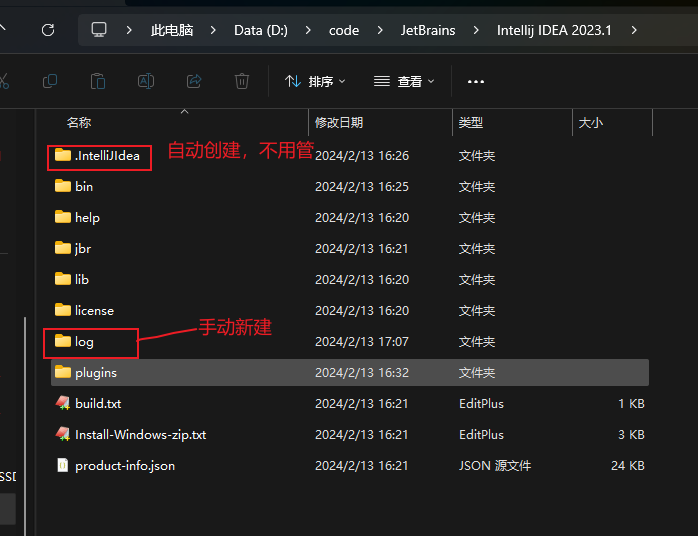Select the license folder name
Viewport: 698px width, 536px height.
tap(94, 310)
